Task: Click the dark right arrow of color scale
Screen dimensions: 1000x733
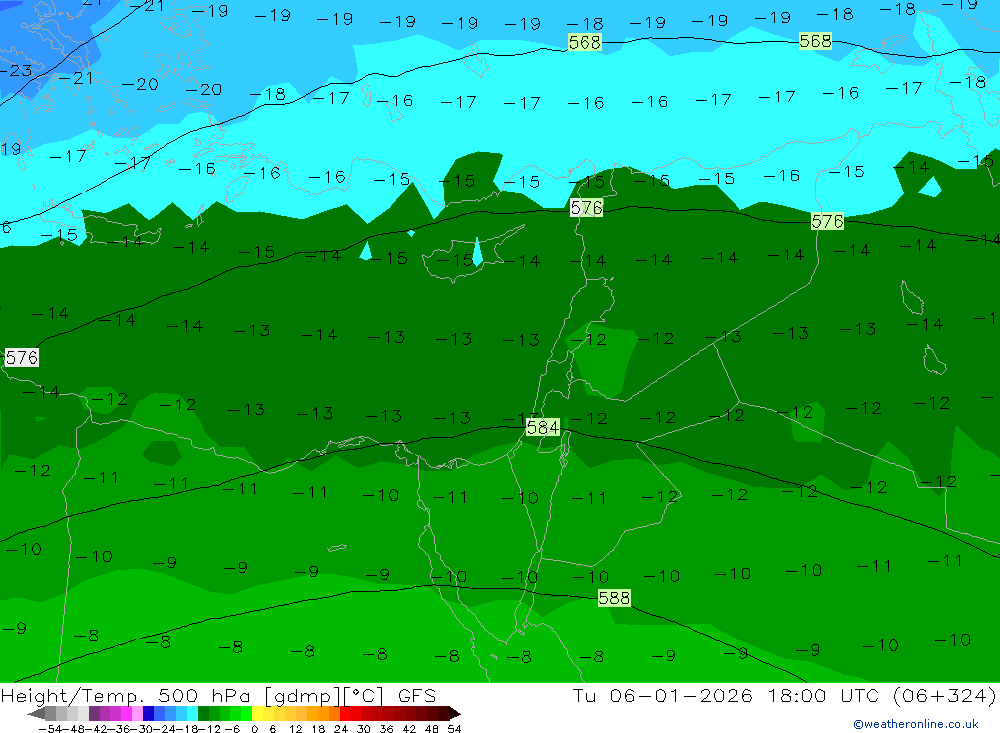Action: click(454, 713)
